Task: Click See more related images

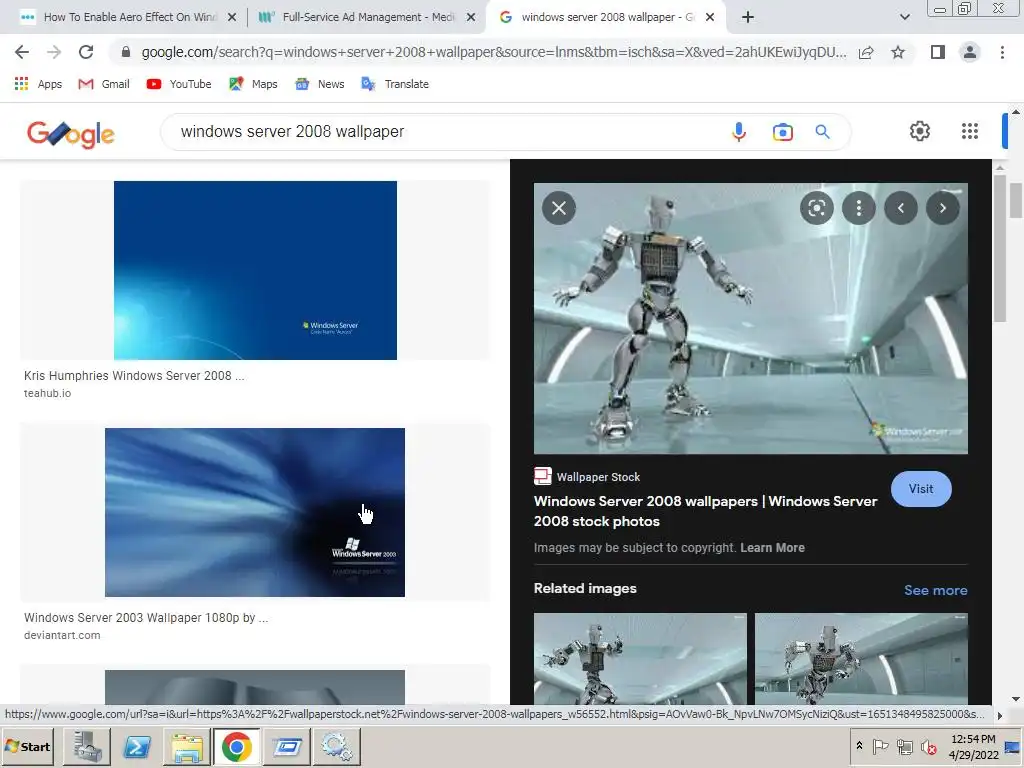Action: click(935, 590)
